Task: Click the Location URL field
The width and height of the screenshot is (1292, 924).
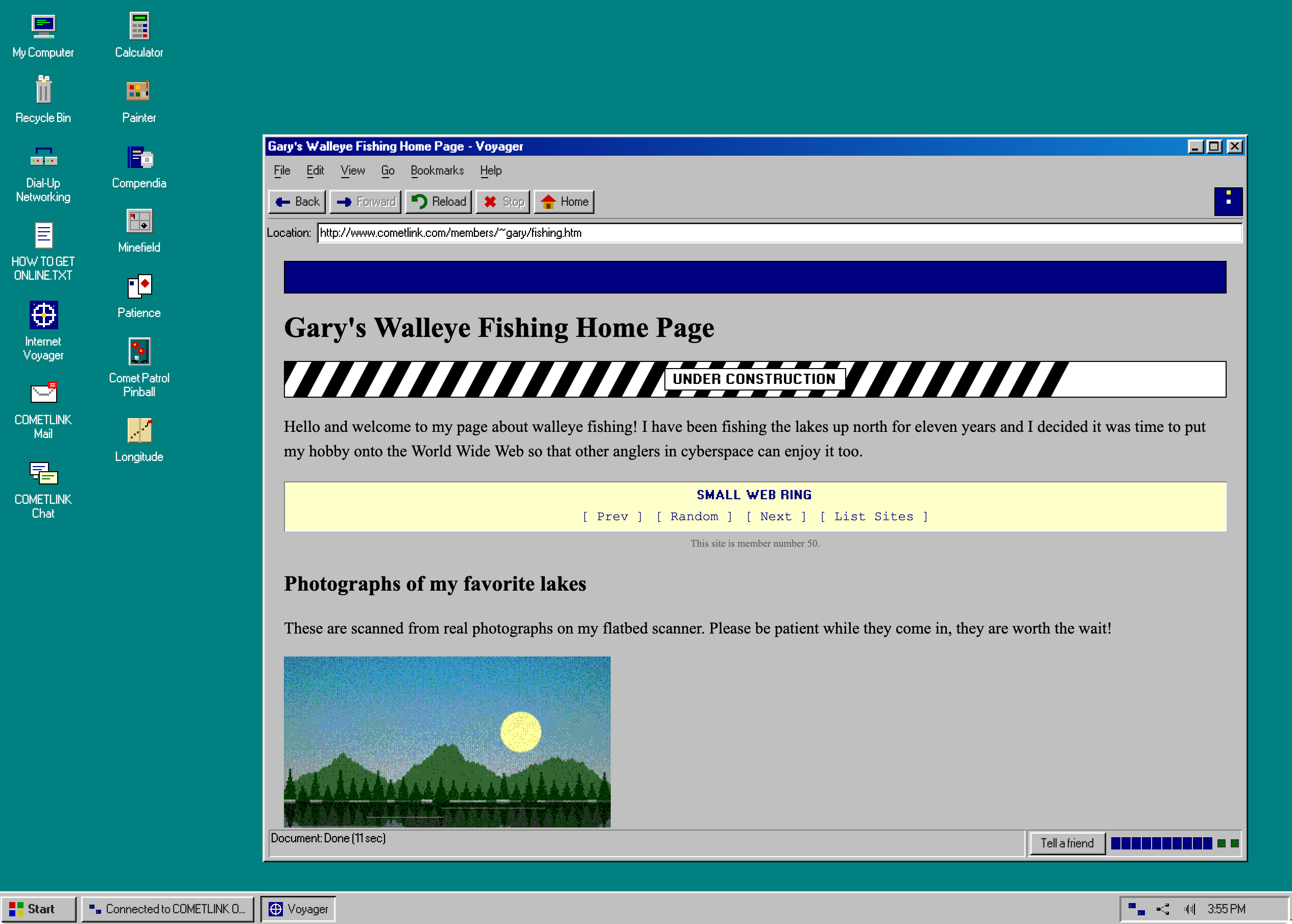Action: (779, 233)
